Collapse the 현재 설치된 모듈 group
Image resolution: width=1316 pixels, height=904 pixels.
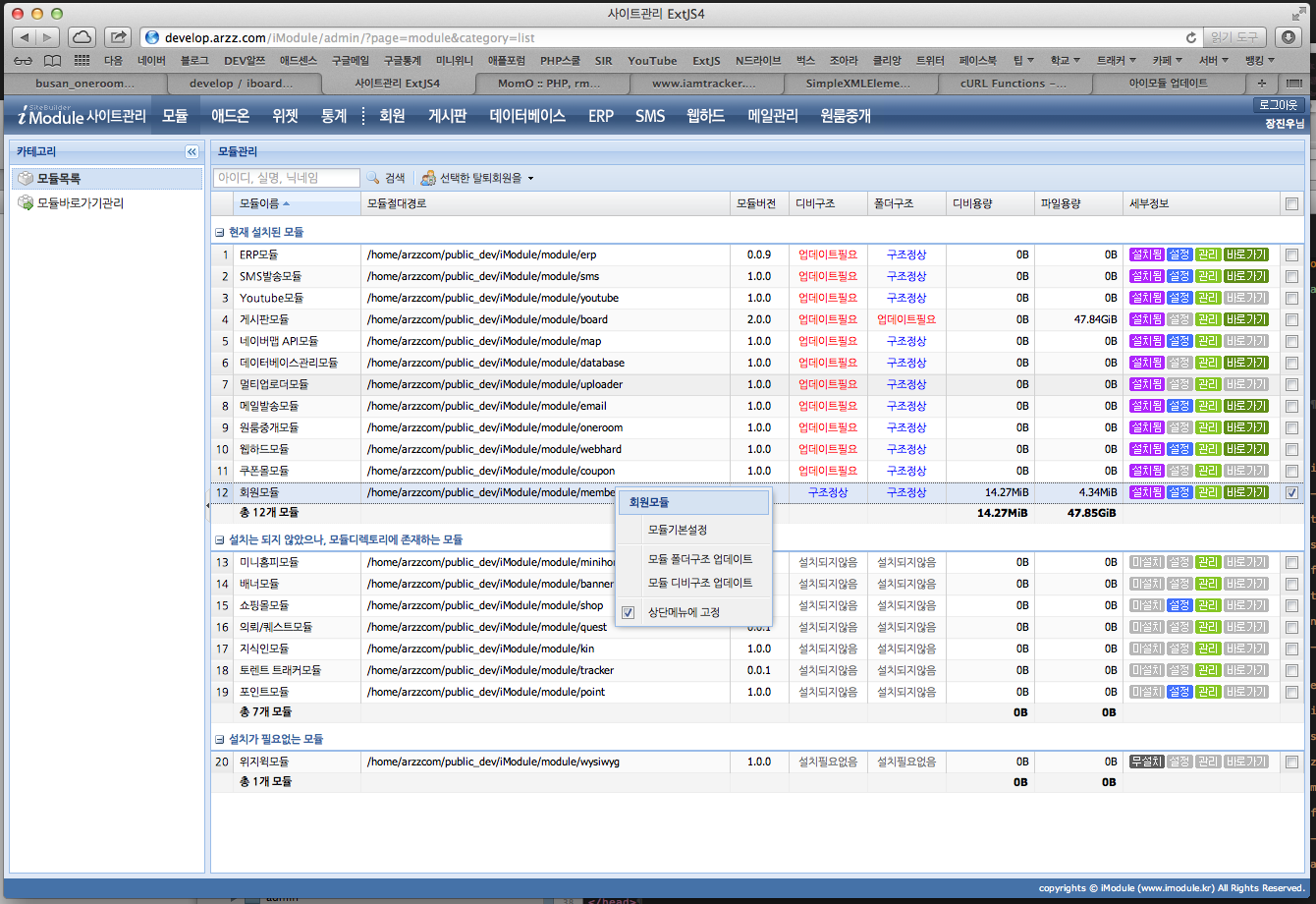220,232
